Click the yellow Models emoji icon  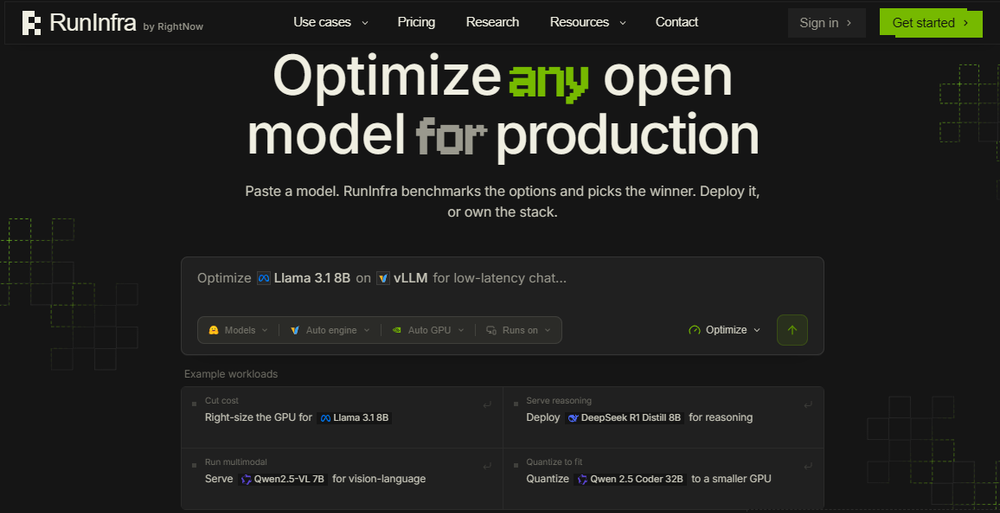(x=214, y=330)
